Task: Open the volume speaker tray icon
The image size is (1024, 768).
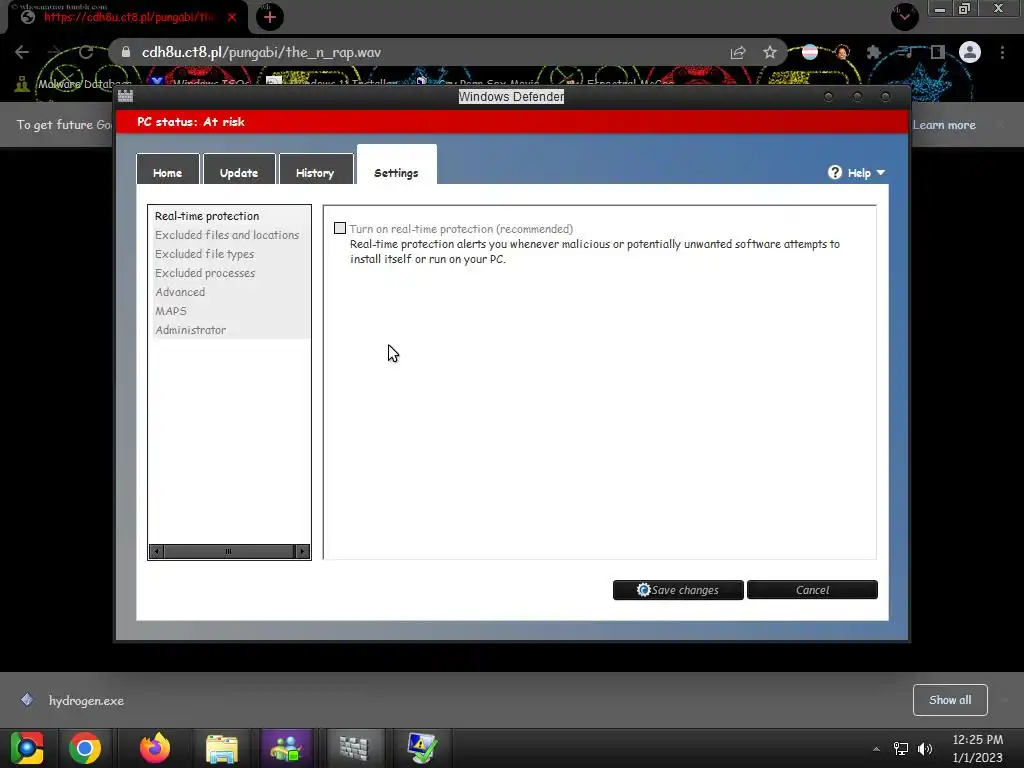Action: [x=925, y=749]
